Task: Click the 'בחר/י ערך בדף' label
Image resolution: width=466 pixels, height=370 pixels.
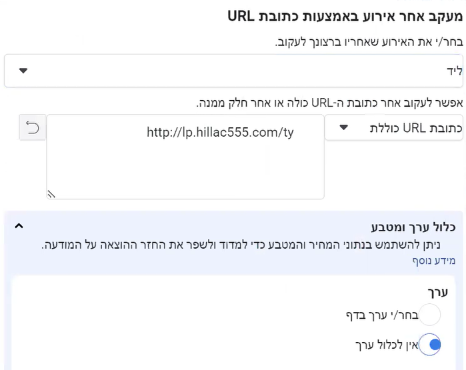Action: pyautogui.click(x=382, y=315)
